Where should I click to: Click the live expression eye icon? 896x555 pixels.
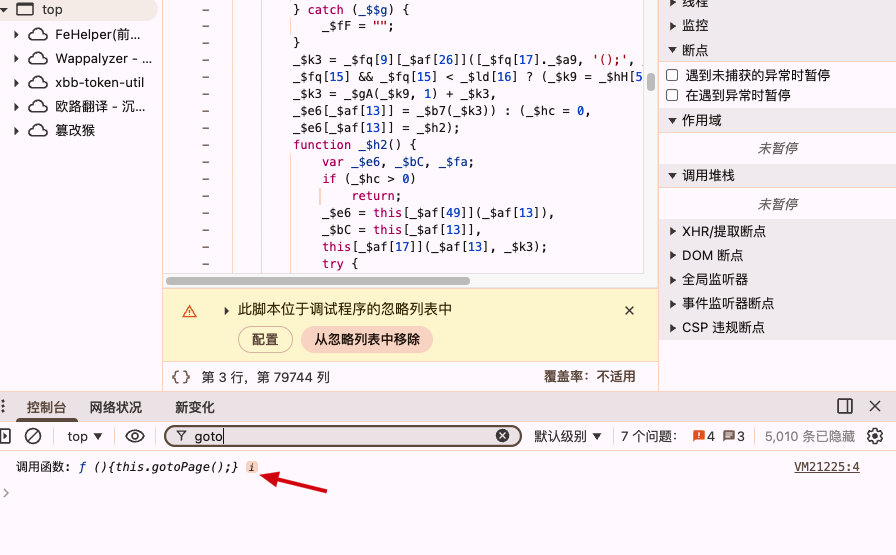point(135,437)
